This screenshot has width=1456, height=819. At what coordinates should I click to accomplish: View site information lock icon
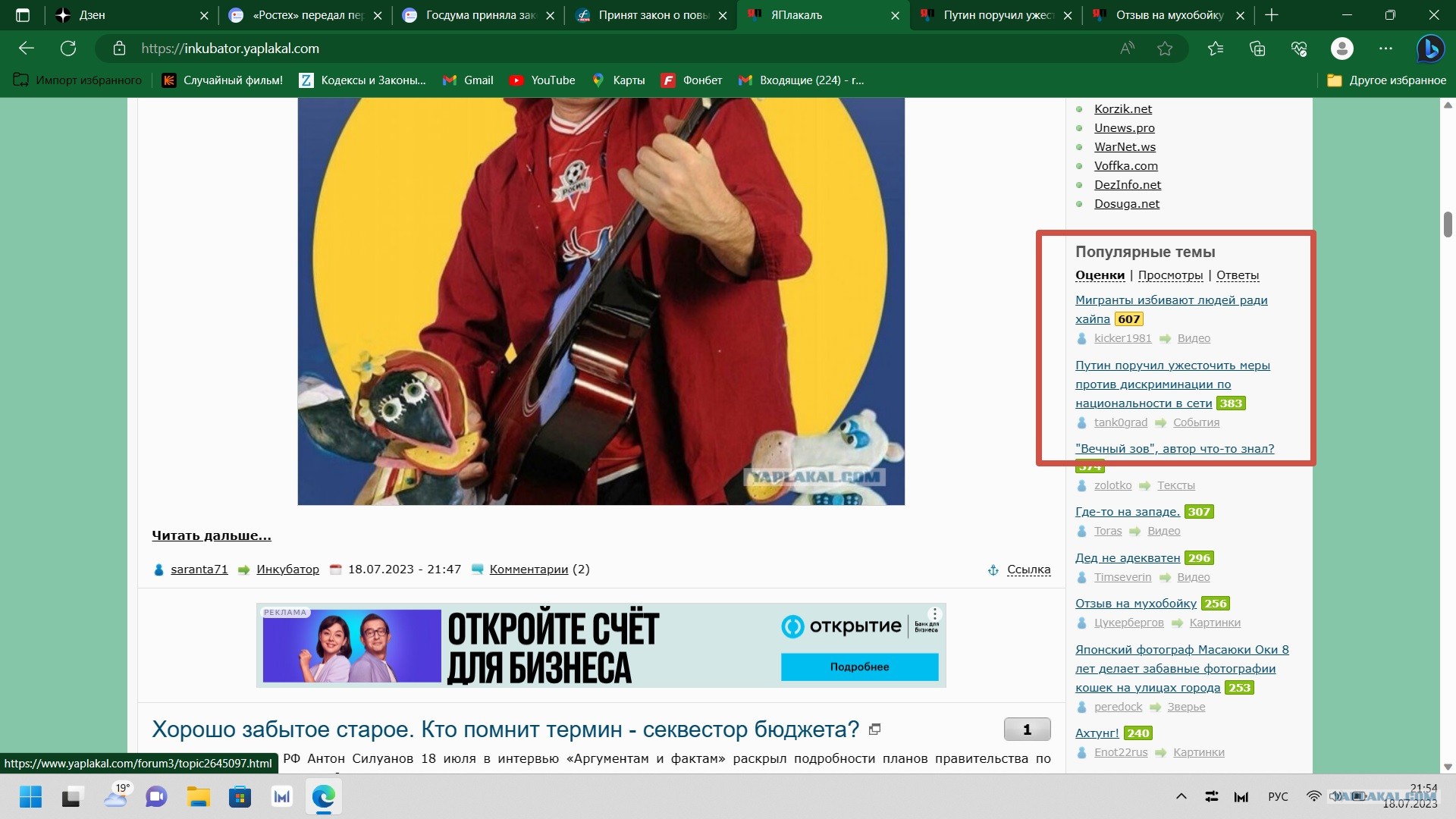119,49
